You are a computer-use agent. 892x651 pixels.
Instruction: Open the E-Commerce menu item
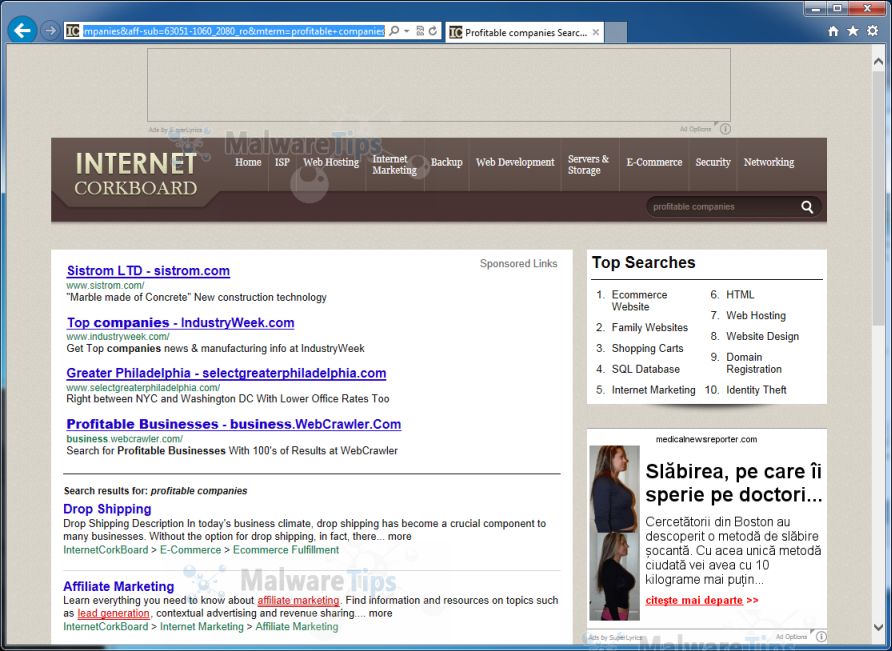pos(654,162)
